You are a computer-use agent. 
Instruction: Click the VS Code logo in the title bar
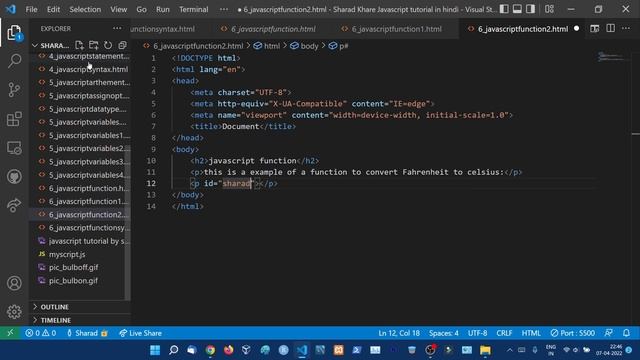[11, 9]
